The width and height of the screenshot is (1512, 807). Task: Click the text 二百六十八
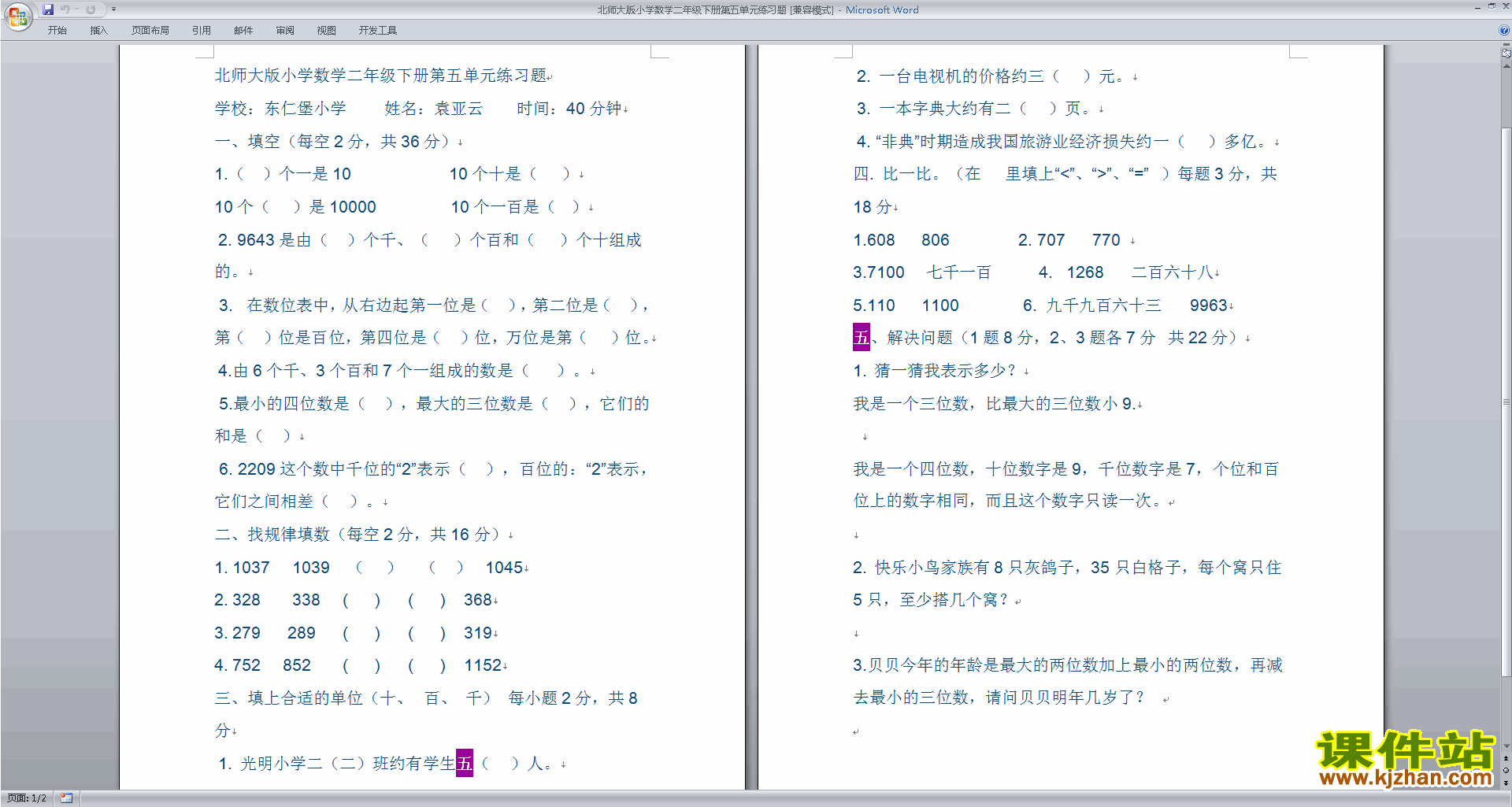(x=1172, y=272)
